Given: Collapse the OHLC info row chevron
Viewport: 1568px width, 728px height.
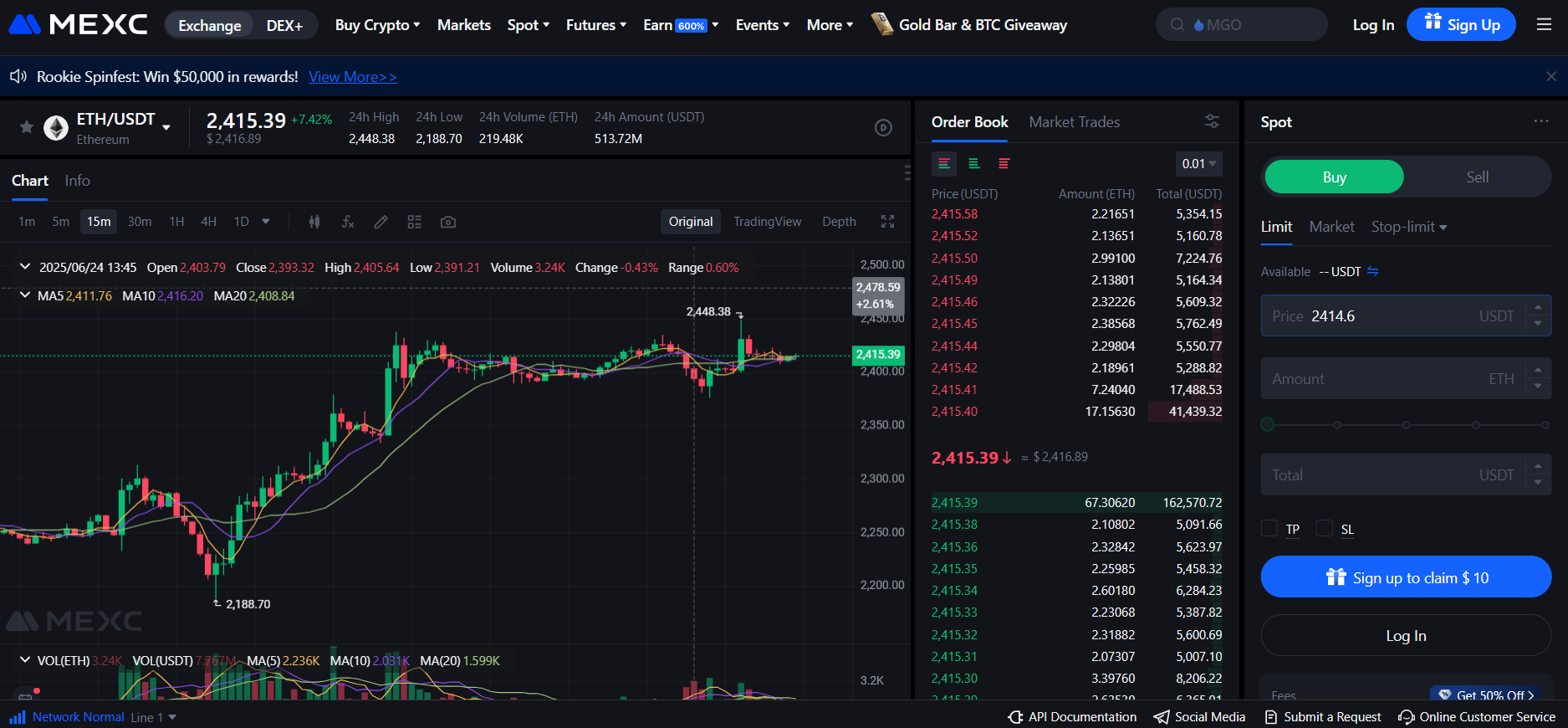Looking at the screenshot, I should pos(24,267).
